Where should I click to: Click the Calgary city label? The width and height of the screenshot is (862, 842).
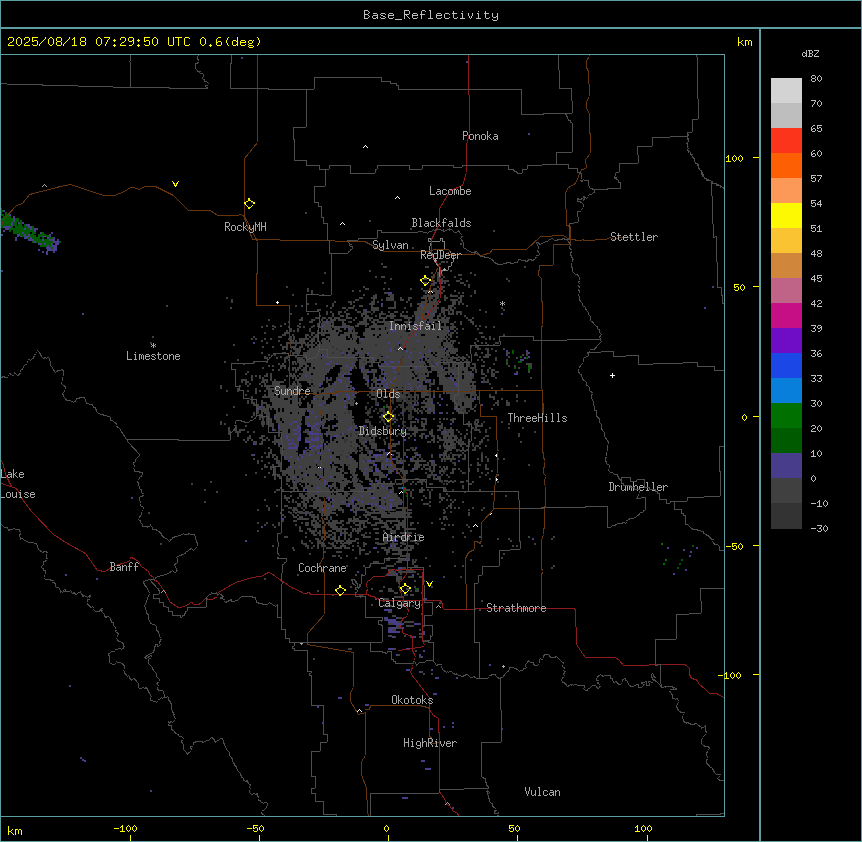click(x=400, y=603)
